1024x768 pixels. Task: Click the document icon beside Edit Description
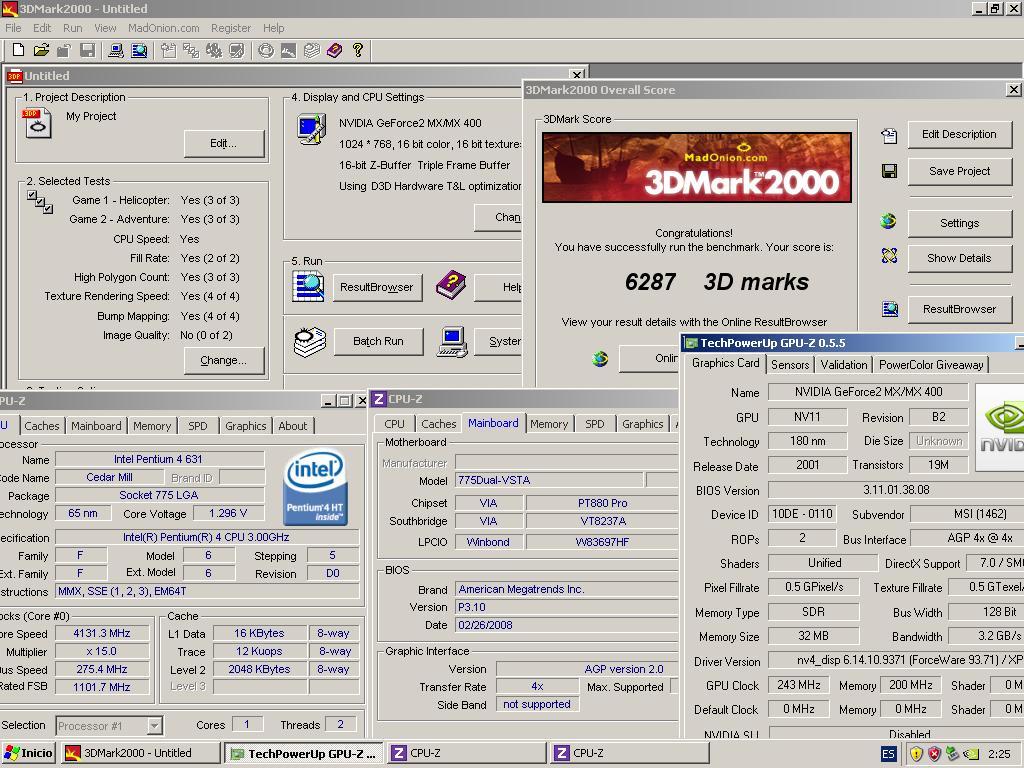[x=889, y=135]
